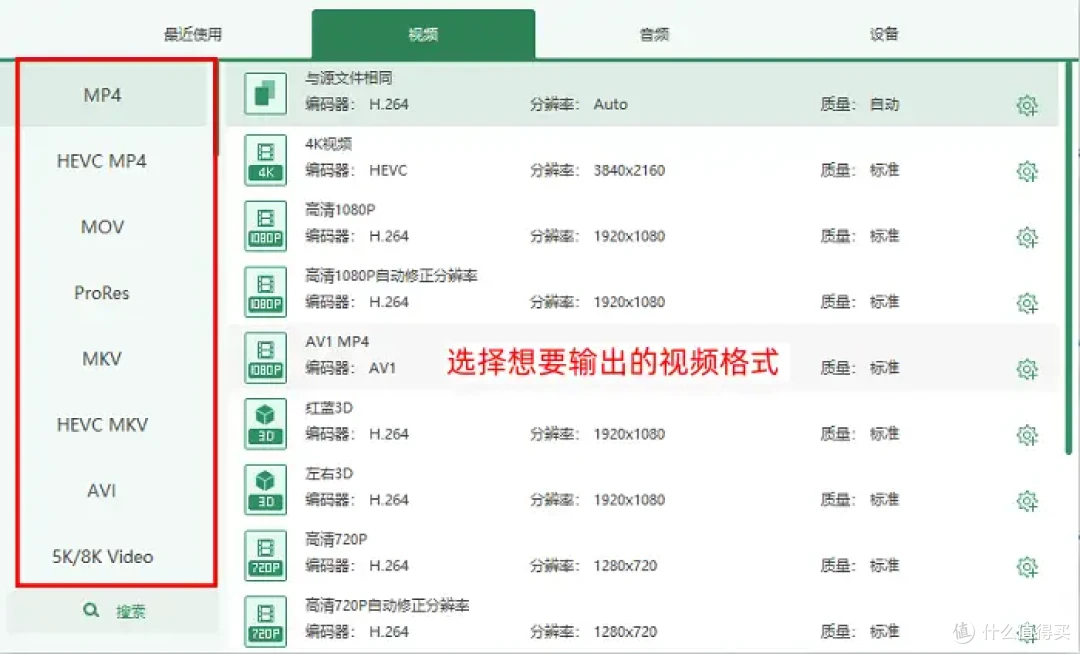Click the 左右3D preset icon

click(x=265, y=489)
